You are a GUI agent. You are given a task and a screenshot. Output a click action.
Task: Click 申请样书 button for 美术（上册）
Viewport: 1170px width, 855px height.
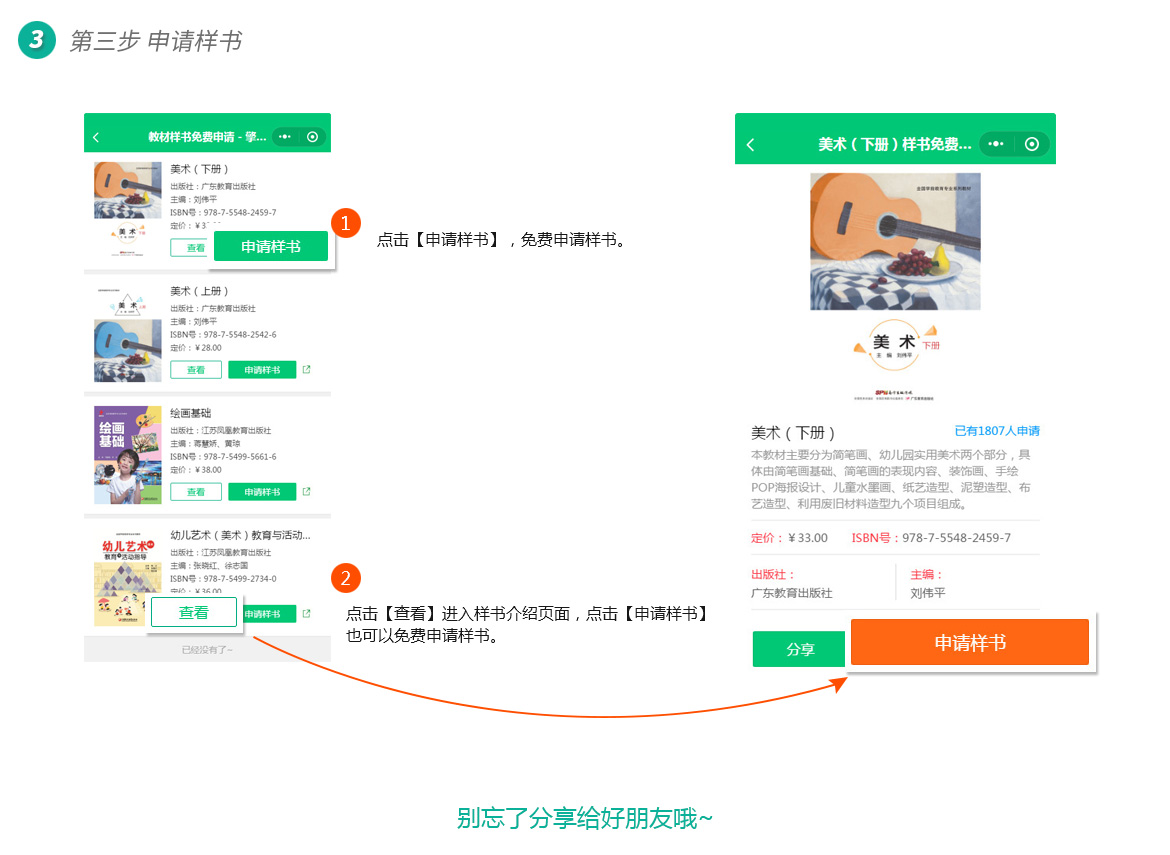(x=262, y=369)
